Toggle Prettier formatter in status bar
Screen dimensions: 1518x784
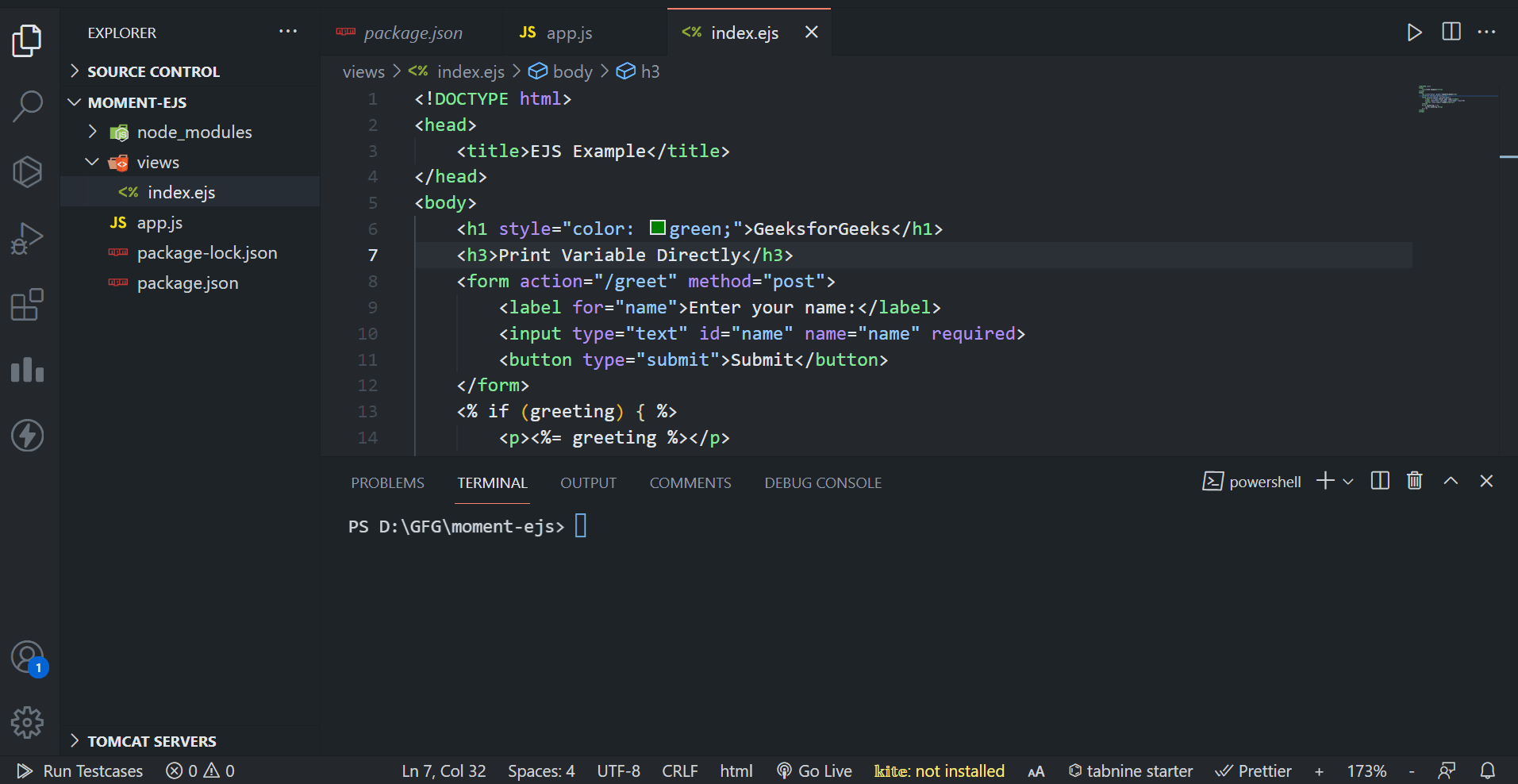1254,771
